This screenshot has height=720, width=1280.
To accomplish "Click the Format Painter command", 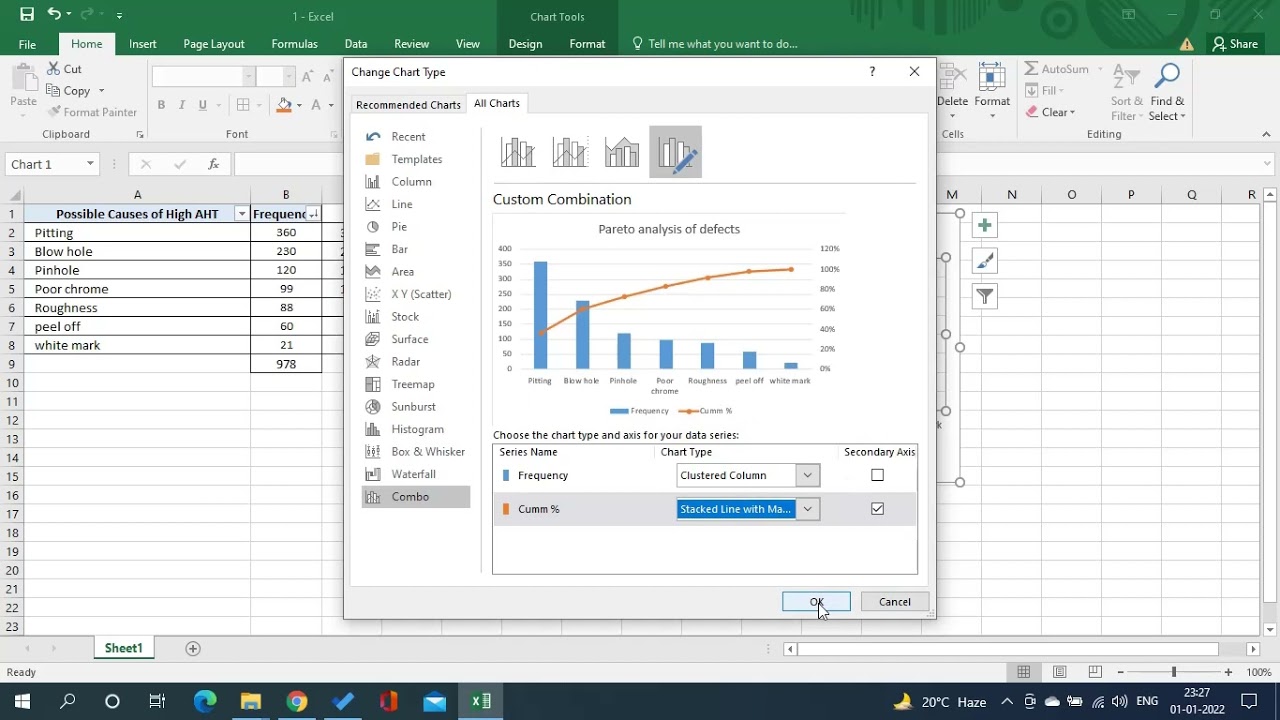I will [x=93, y=112].
